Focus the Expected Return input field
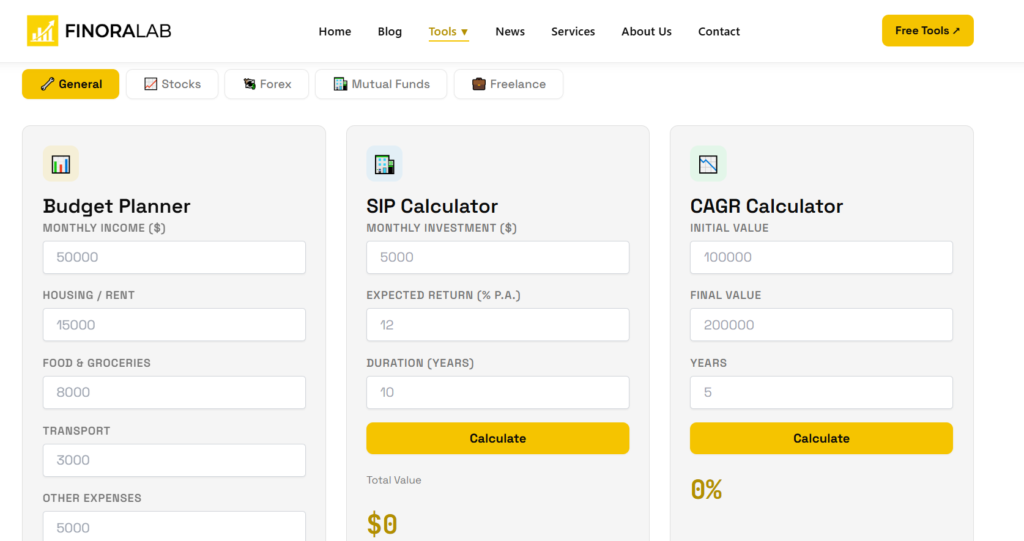The image size is (1024, 541). click(498, 325)
